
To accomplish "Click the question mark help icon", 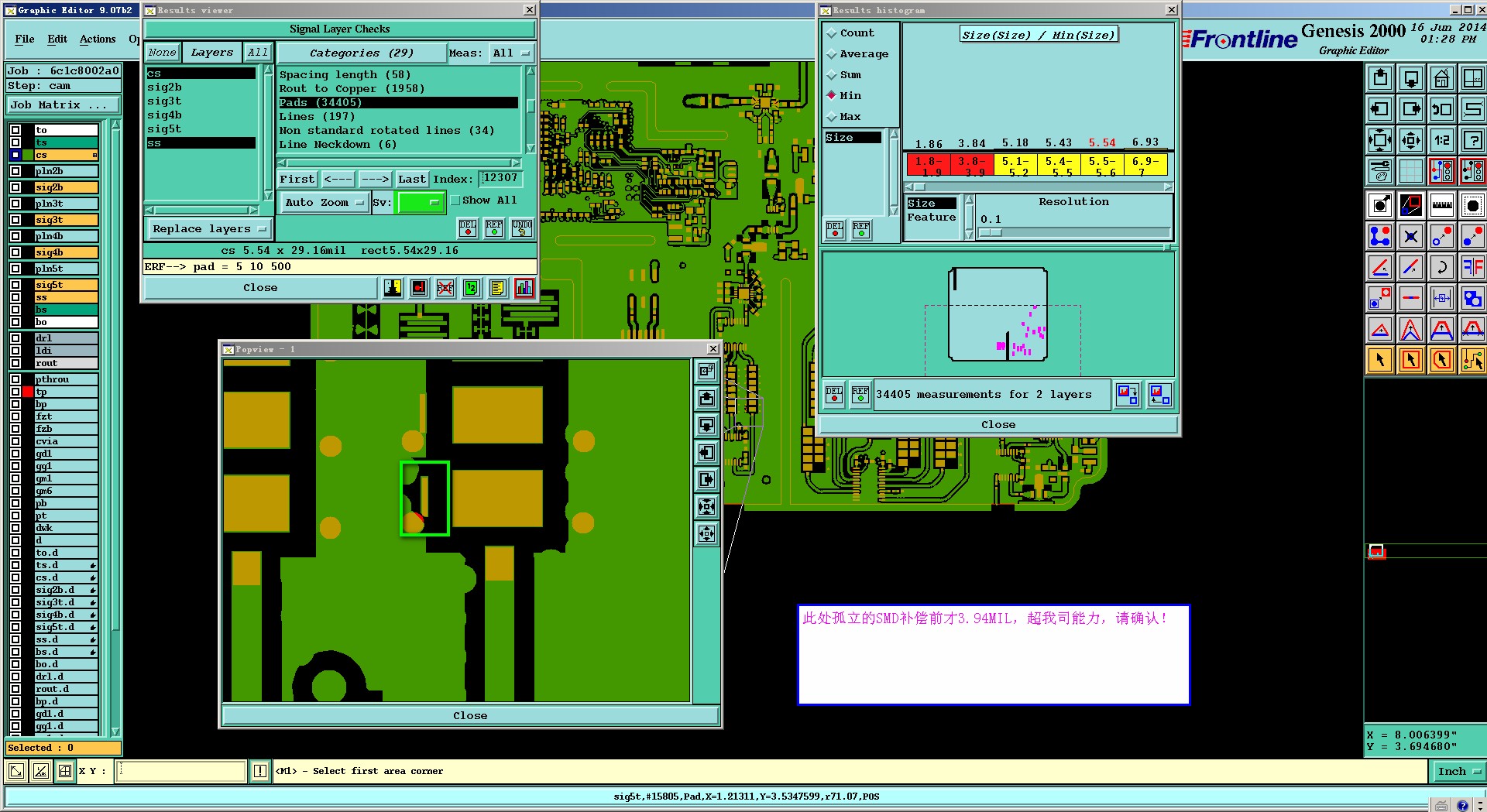I will (1472, 140).
